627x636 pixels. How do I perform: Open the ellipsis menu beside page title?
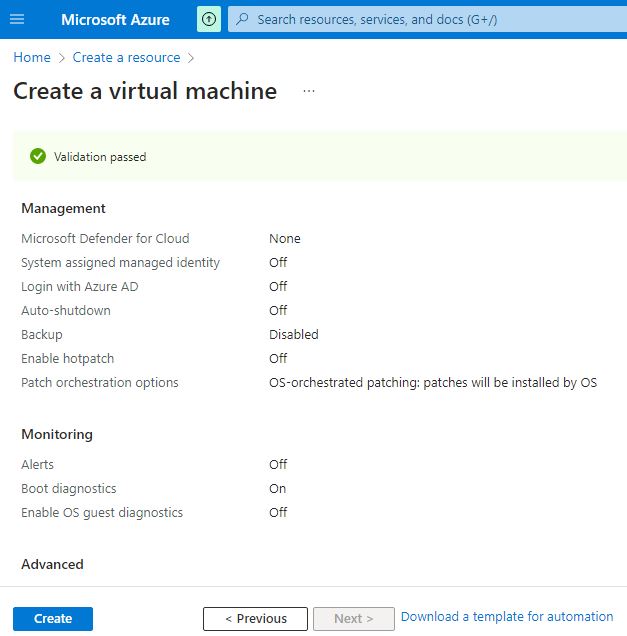(x=309, y=91)
